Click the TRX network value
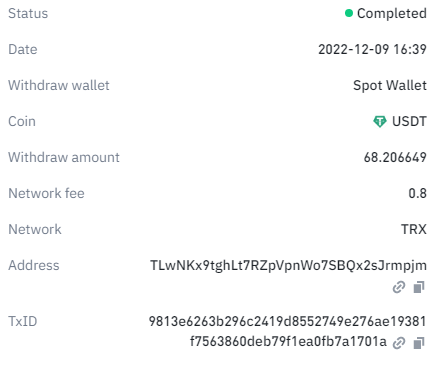The height and width of the screenshot is (372, 444). click(414, 229)
